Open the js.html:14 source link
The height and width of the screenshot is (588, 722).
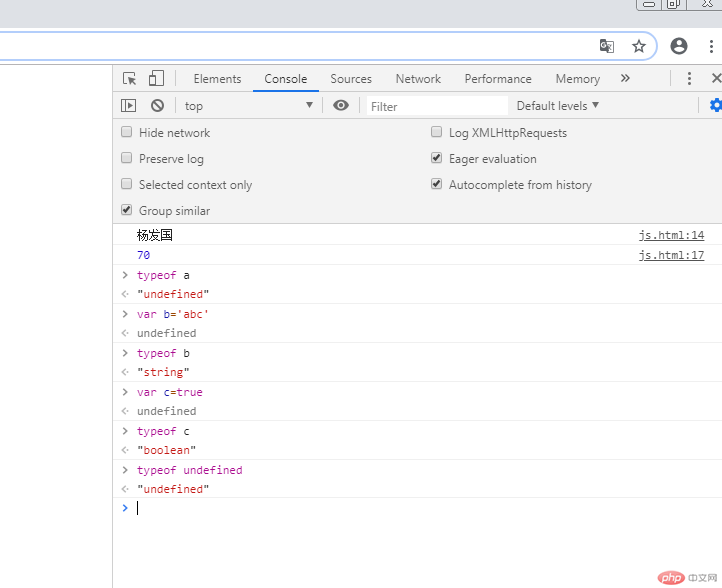(671, 235)
